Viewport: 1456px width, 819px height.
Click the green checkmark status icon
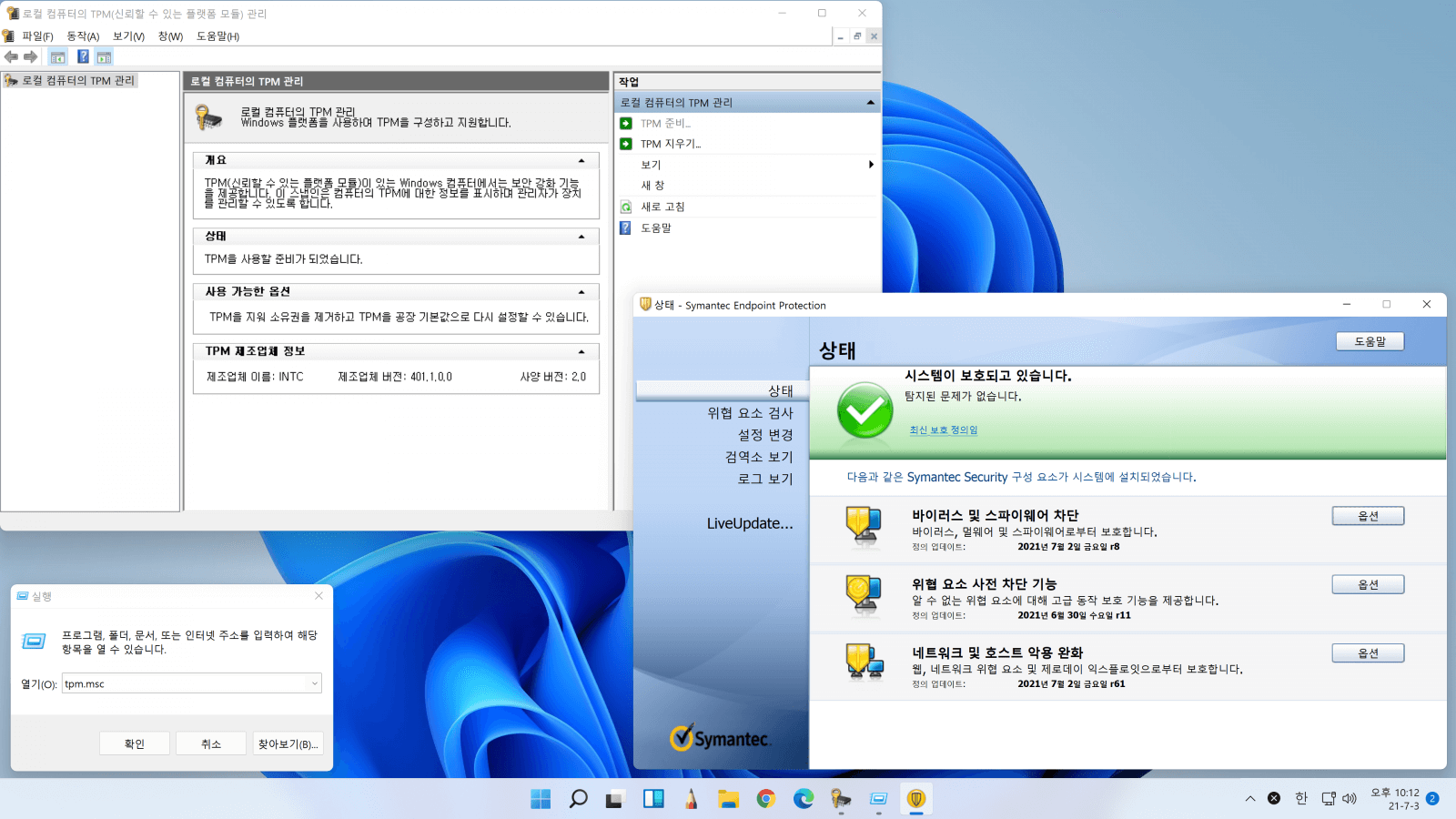[x=864, y=410]
